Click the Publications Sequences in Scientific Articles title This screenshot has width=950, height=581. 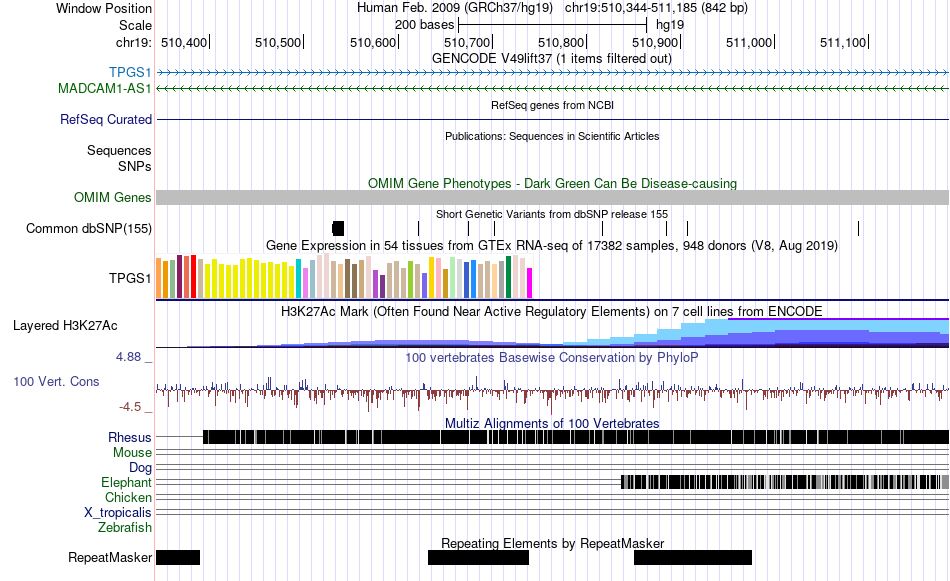[x=552, y=136]
